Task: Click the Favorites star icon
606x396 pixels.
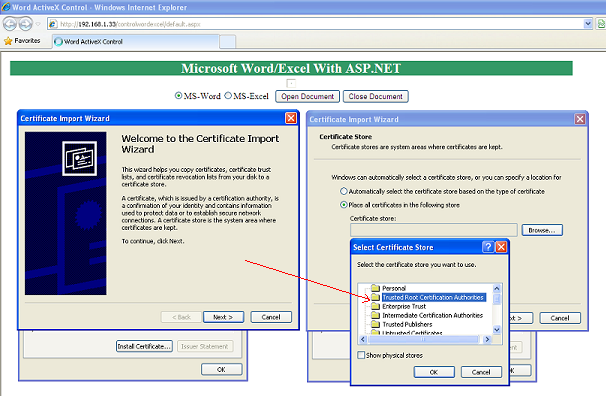Action: click(x=8, y=41)
